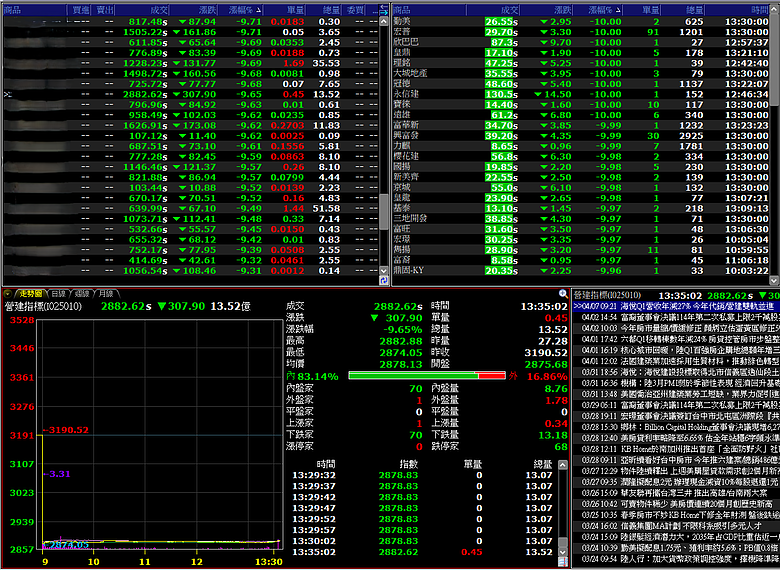
Task: Click the 內外盤 green-red ratio bar
Action: (x=427, y=376)
